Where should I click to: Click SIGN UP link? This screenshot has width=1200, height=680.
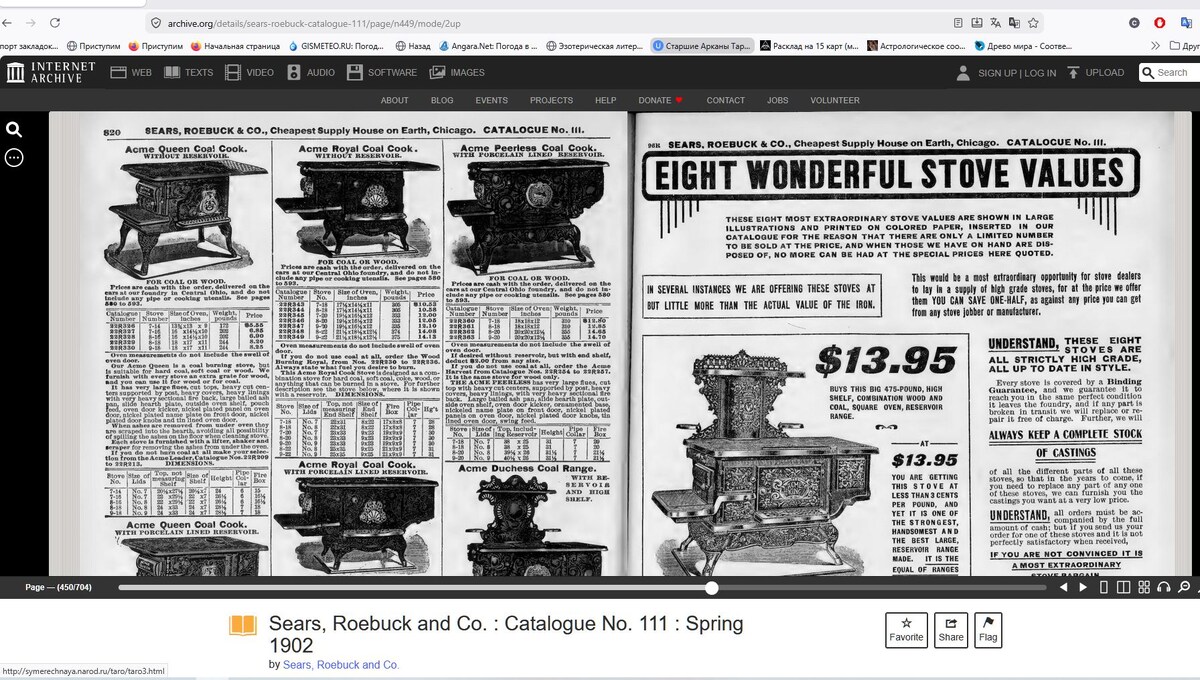pyautogui.click(x=997, y=73)
